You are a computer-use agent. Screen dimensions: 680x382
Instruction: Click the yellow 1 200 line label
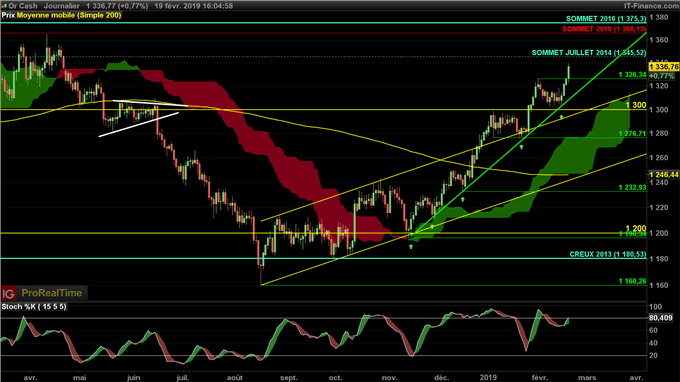(636, 229)
